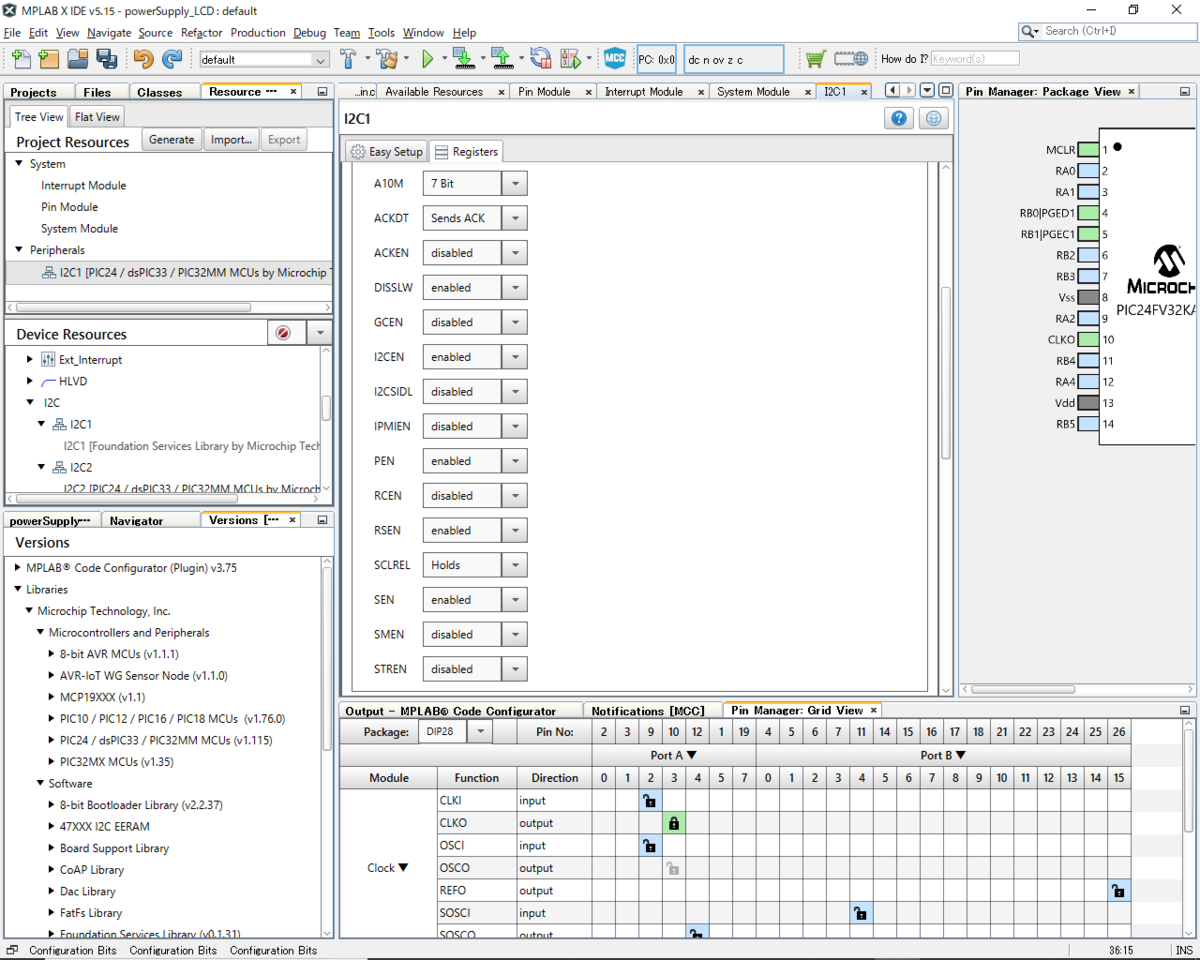Click the Import... button
Image resolution: width=1200 pixels, height=960 pixels.
click(232, 140)
